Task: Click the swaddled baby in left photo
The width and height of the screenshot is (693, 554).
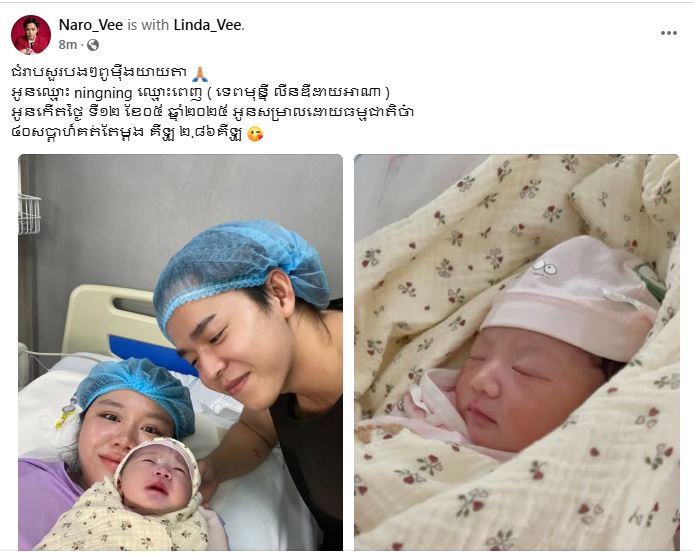Action: click(128, 497)
